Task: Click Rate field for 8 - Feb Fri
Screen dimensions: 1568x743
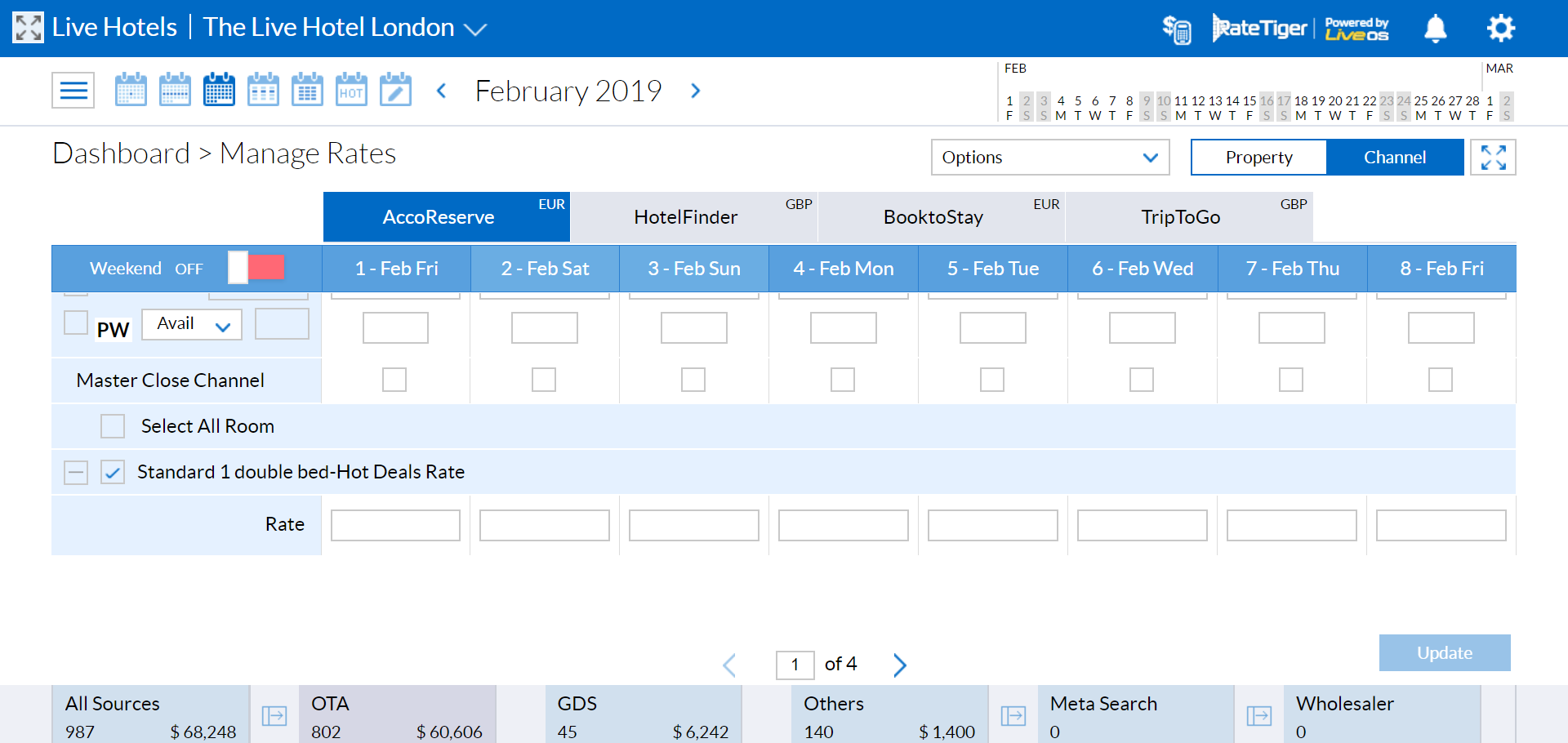Action: coord(1441,525)
